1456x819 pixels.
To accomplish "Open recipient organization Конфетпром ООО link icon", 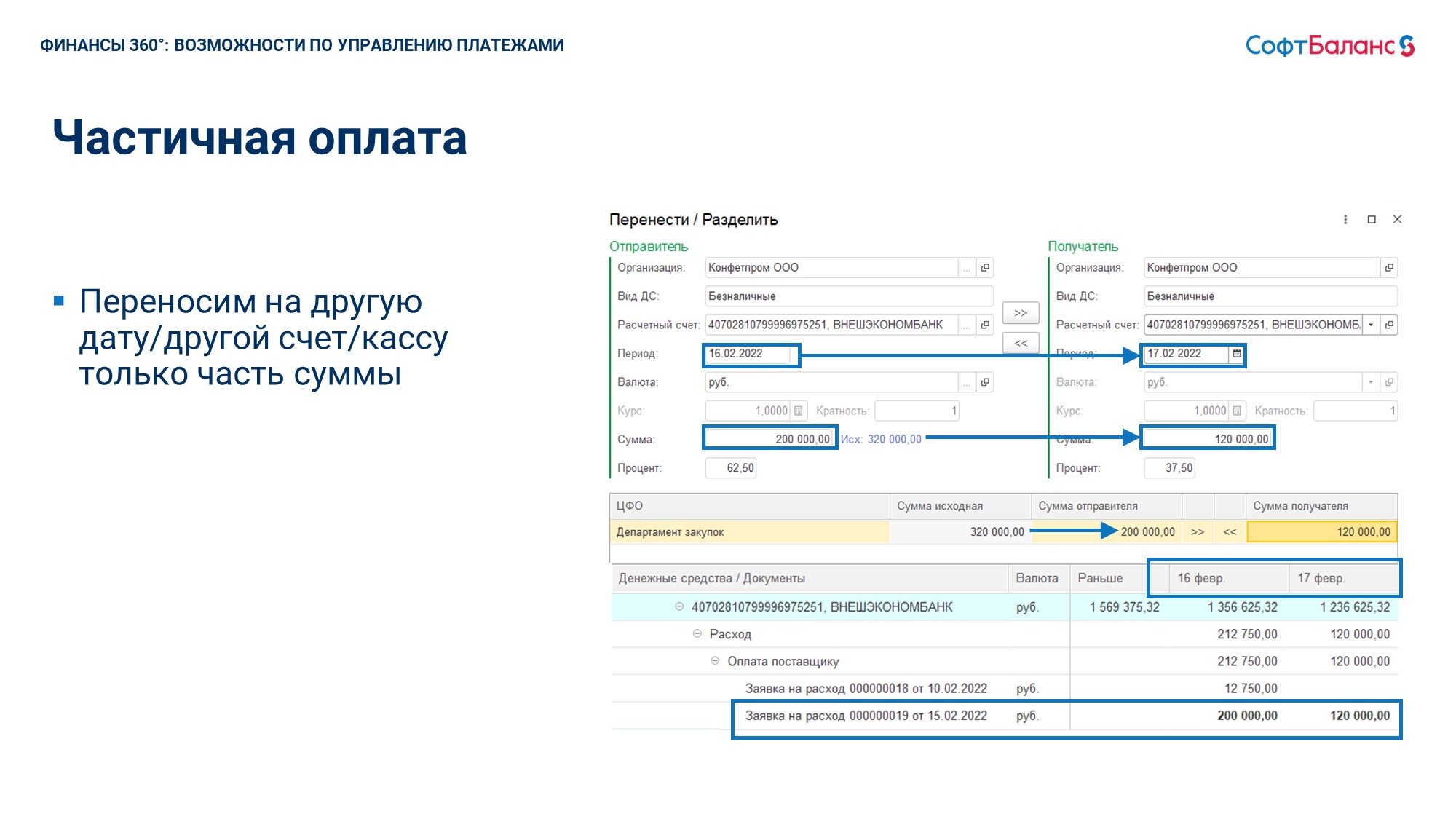I will coord(1389,268).
